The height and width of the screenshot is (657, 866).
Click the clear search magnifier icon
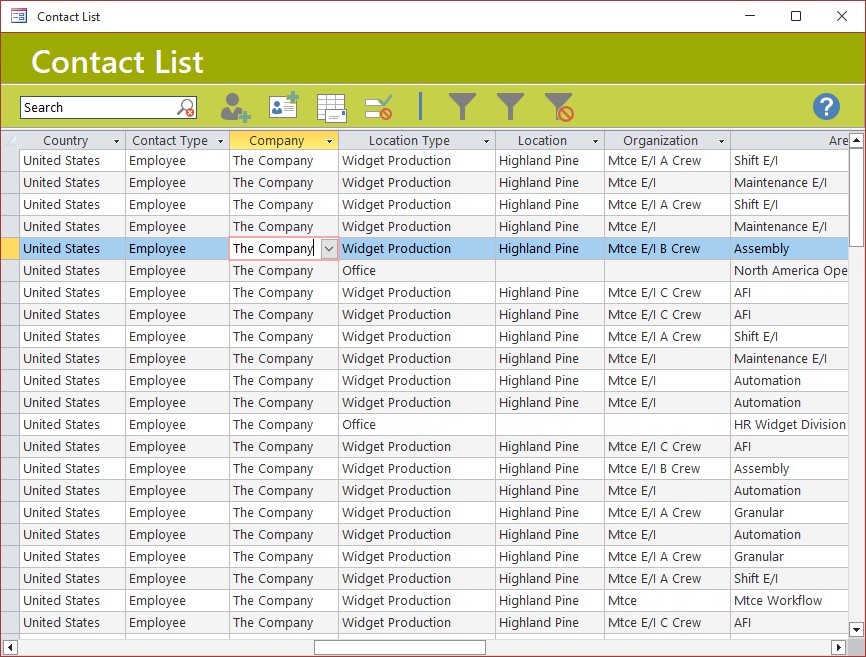186,107
